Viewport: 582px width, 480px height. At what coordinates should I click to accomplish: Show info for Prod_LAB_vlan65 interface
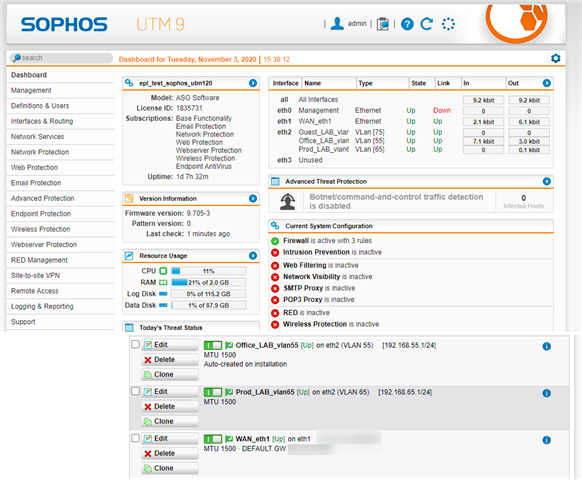(546, 393)
